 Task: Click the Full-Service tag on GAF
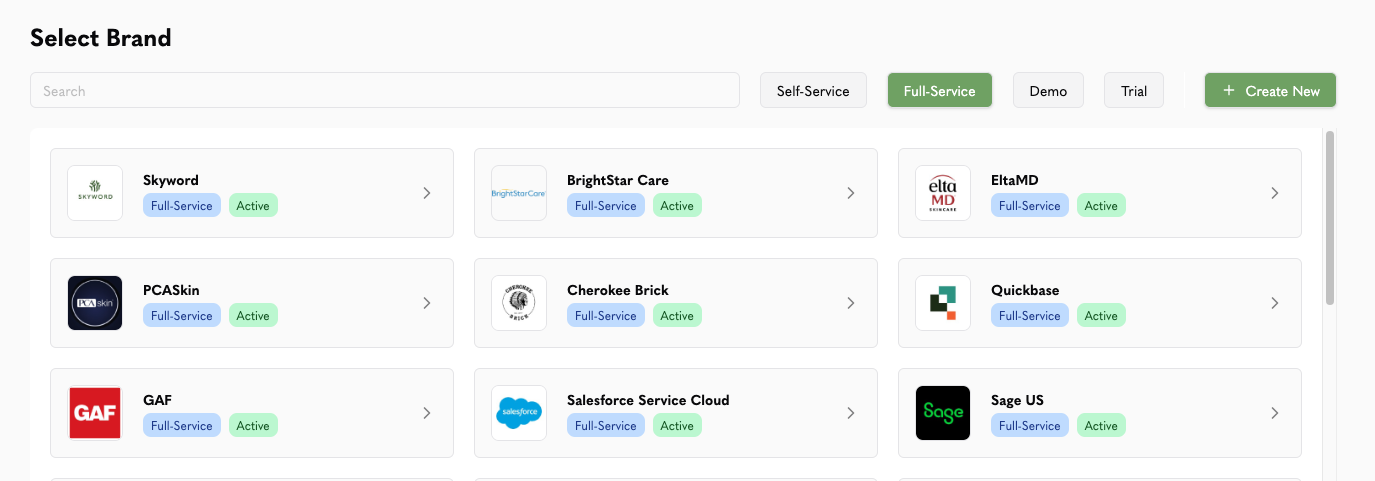click(182, 426)
